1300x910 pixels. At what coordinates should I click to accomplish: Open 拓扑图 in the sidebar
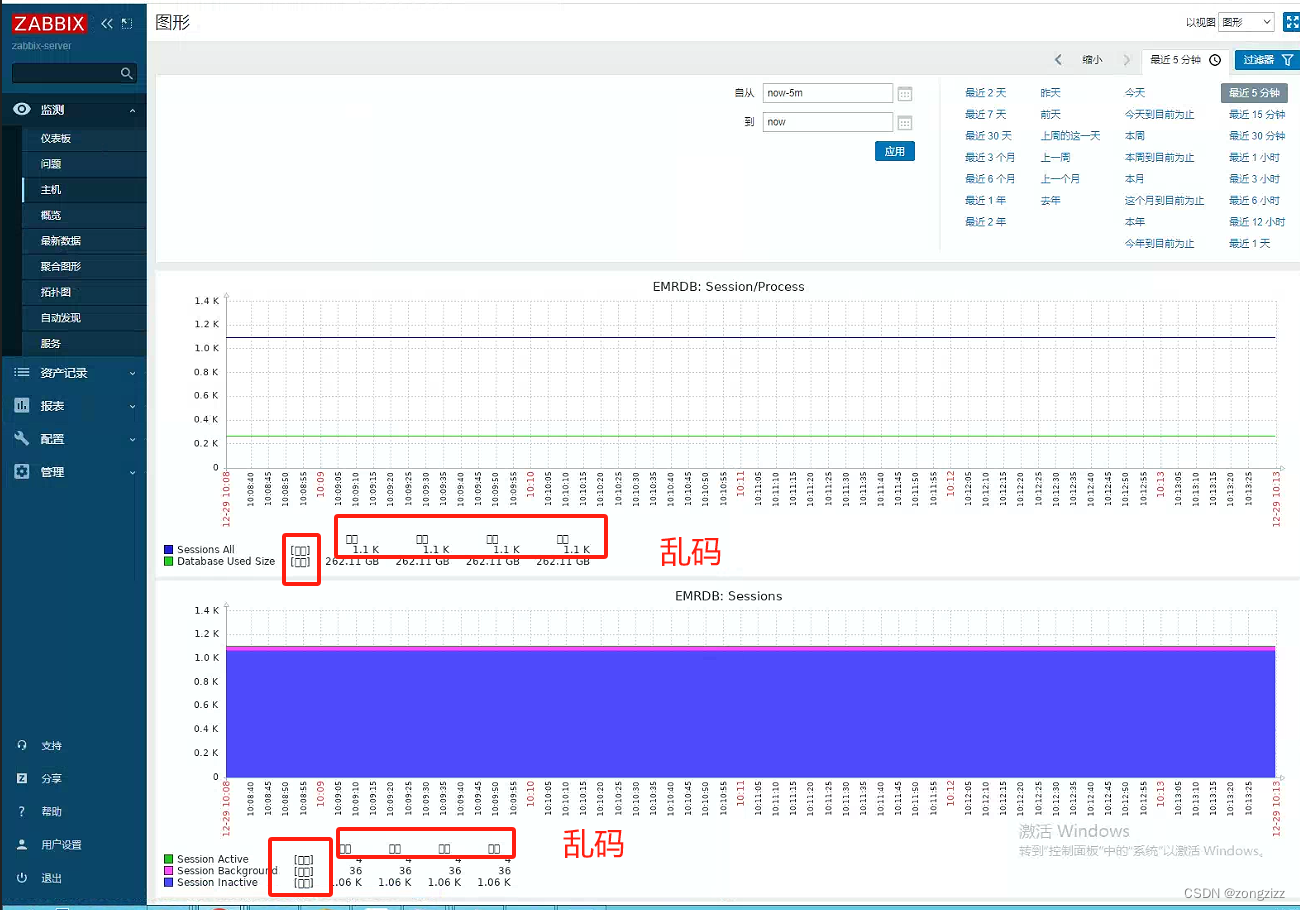pyautogui.click(x=56, y=292)
